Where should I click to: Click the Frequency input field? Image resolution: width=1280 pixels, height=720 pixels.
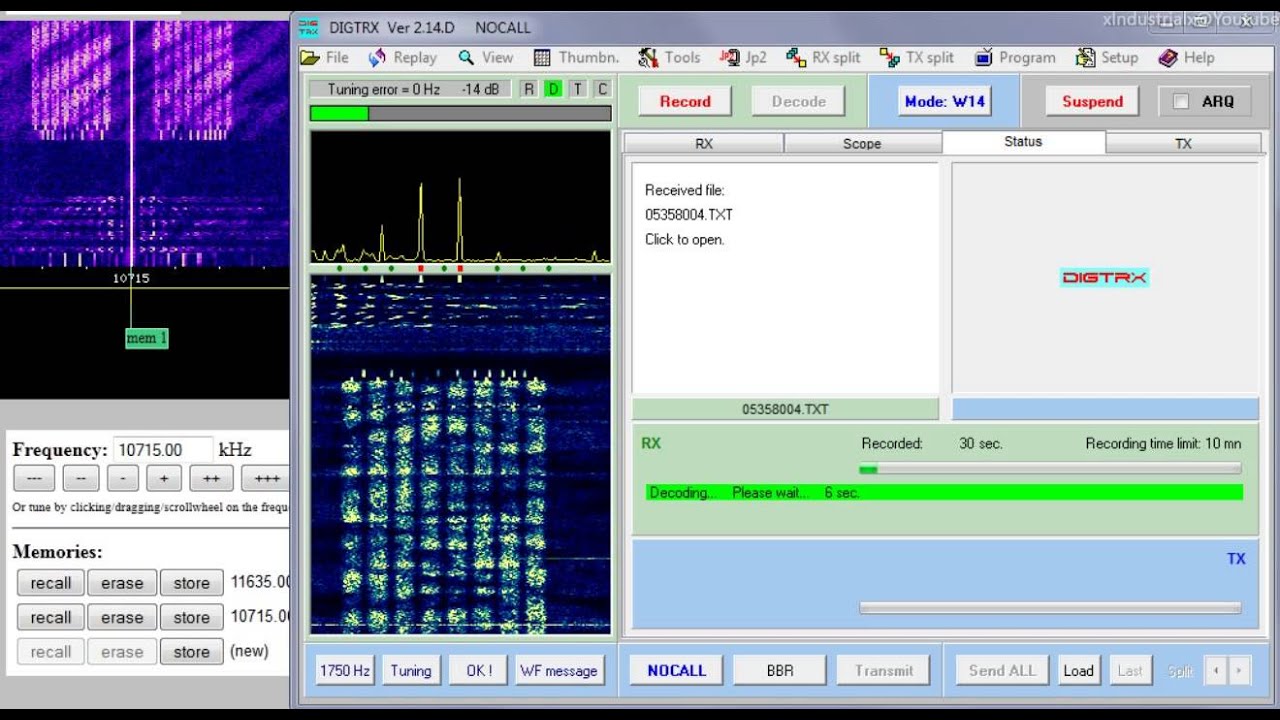163,450
